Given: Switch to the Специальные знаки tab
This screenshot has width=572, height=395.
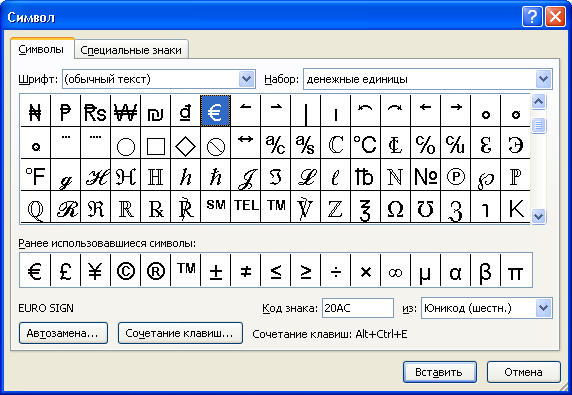Looking at the screenshot, I should click(131, 50).
